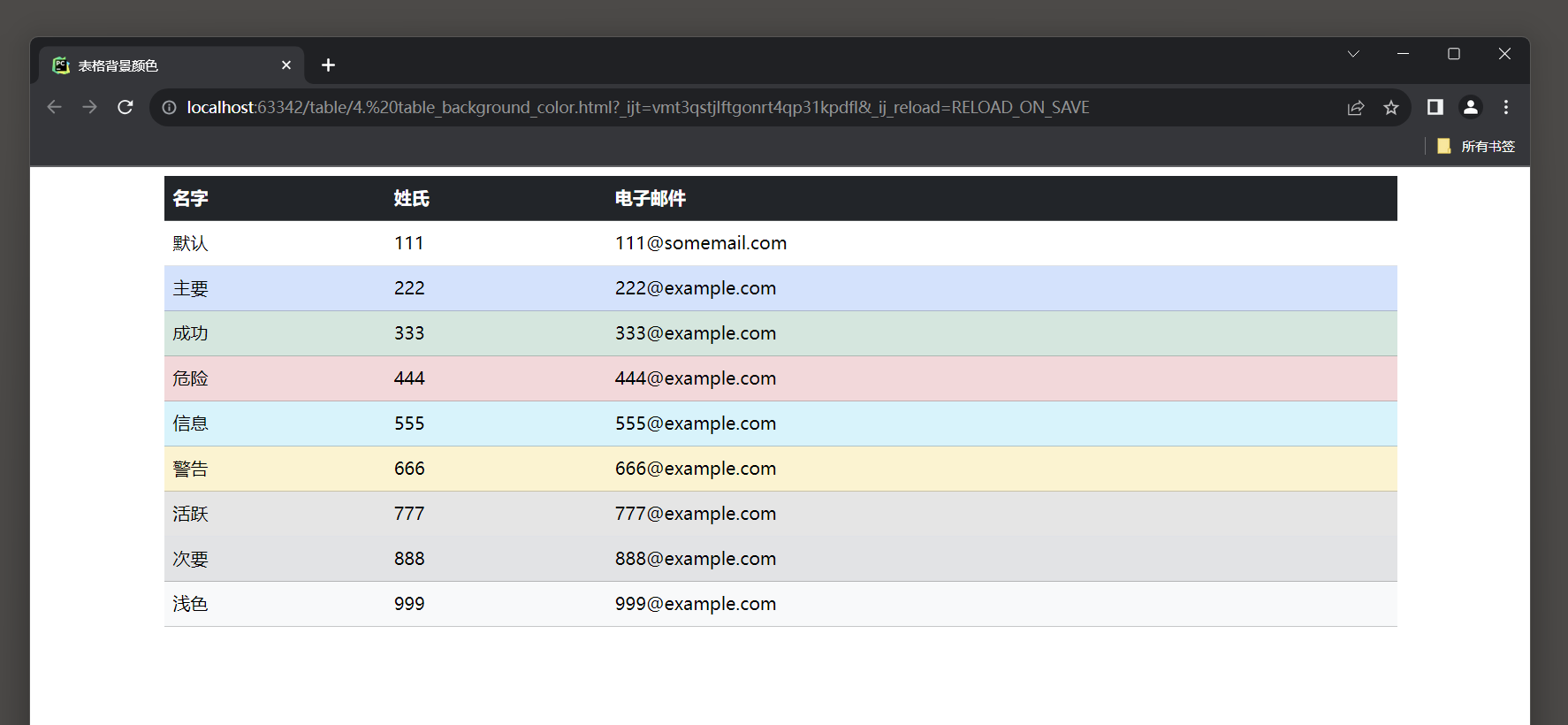Viewport: 1568px width, 725px height.
Task: Click the 姓氏 column header
Action: 496,198
